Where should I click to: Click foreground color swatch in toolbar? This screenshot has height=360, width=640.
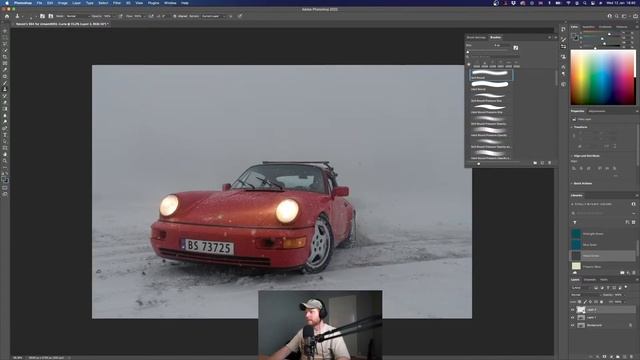point(4,178)
